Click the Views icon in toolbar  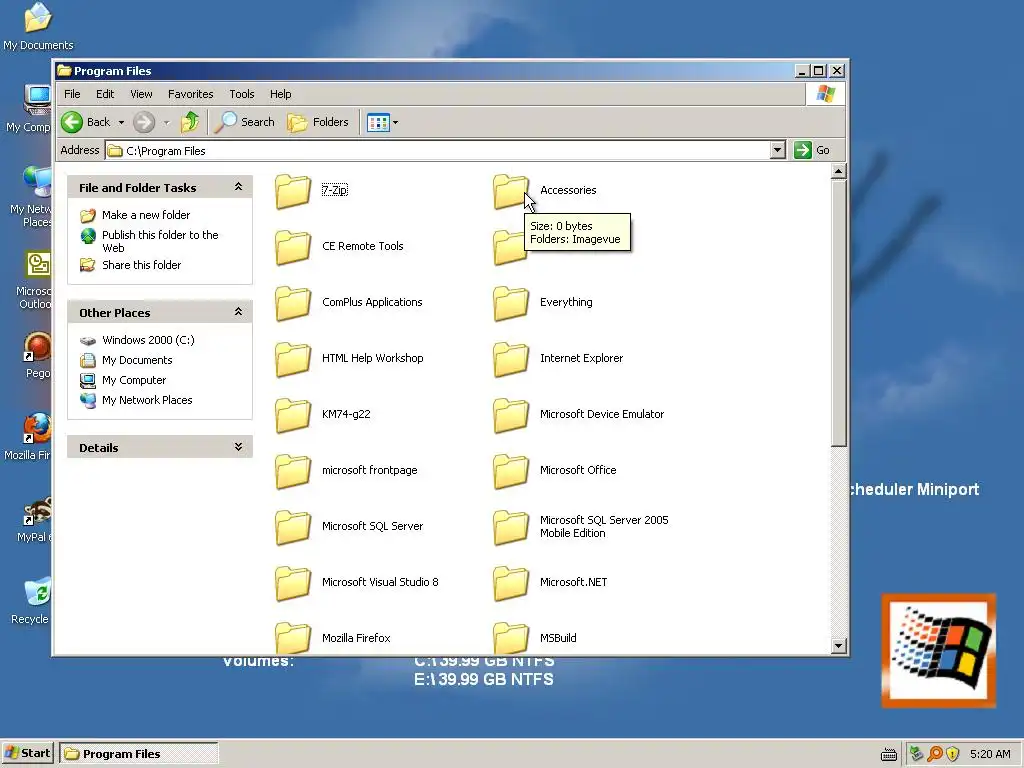click(x=378, y=122)
